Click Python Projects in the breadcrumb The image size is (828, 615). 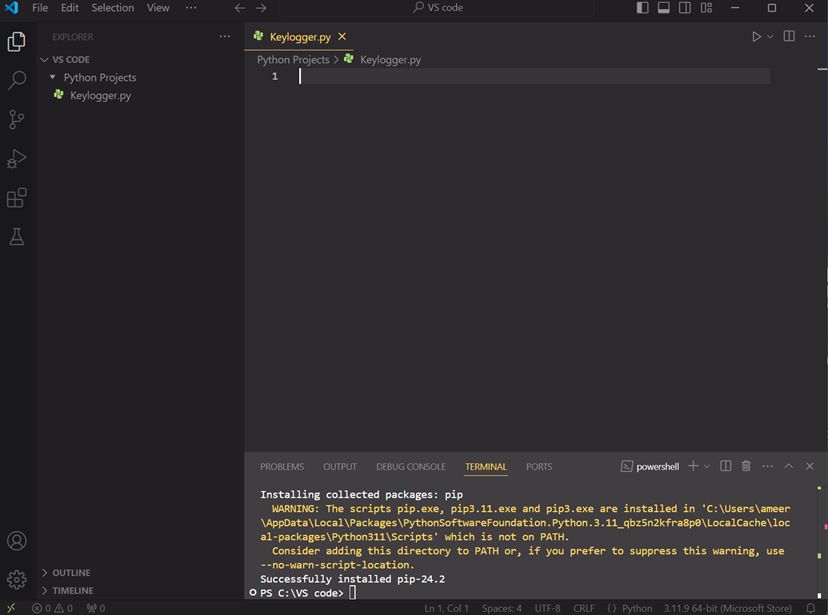point(293,60)
